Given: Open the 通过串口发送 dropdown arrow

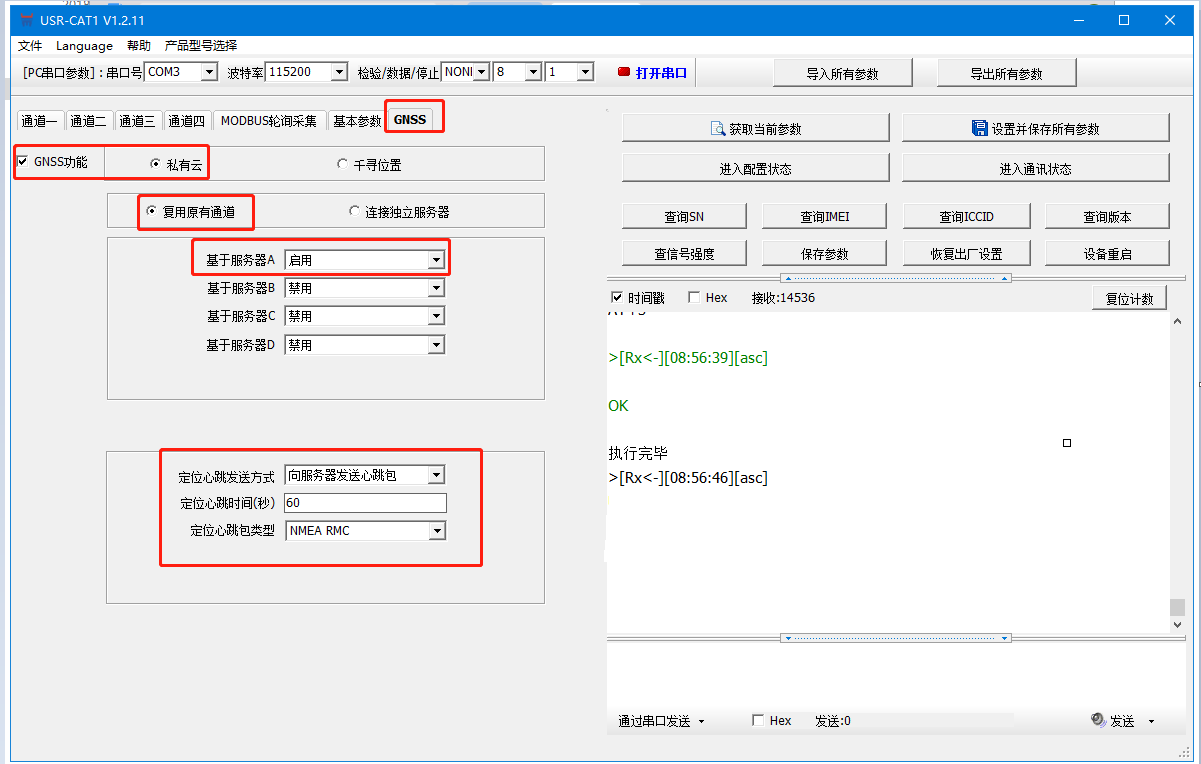Looking at the screenshot, I should point(701,721).
